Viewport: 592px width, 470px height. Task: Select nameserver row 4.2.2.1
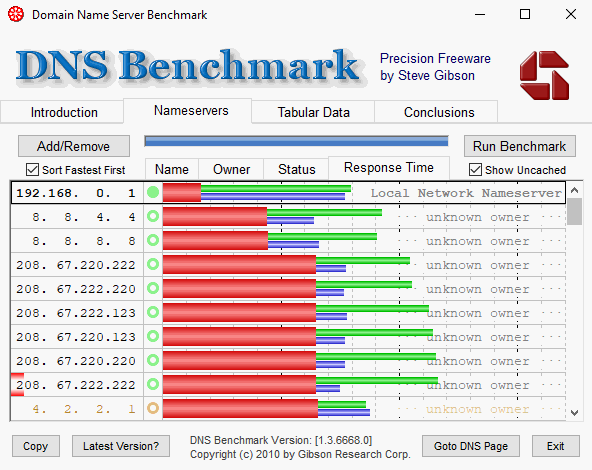click(x=288, y=408)
